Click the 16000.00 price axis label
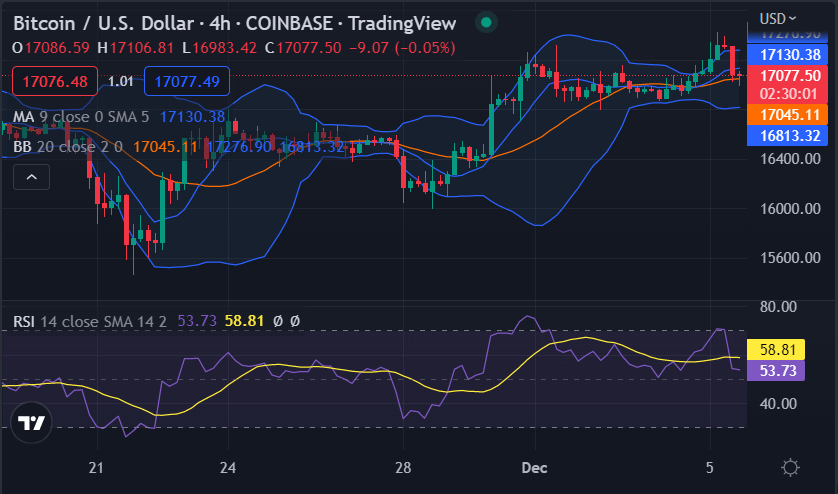The image size is (838, 494). click(790, 209)
